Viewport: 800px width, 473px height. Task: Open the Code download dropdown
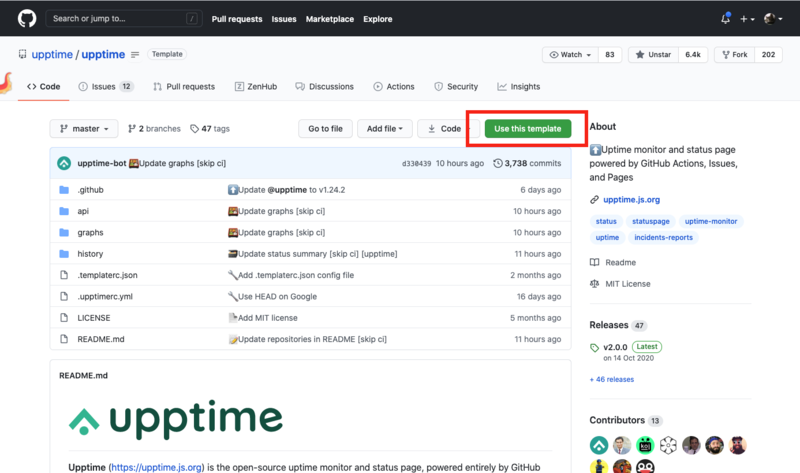(447, 129)
